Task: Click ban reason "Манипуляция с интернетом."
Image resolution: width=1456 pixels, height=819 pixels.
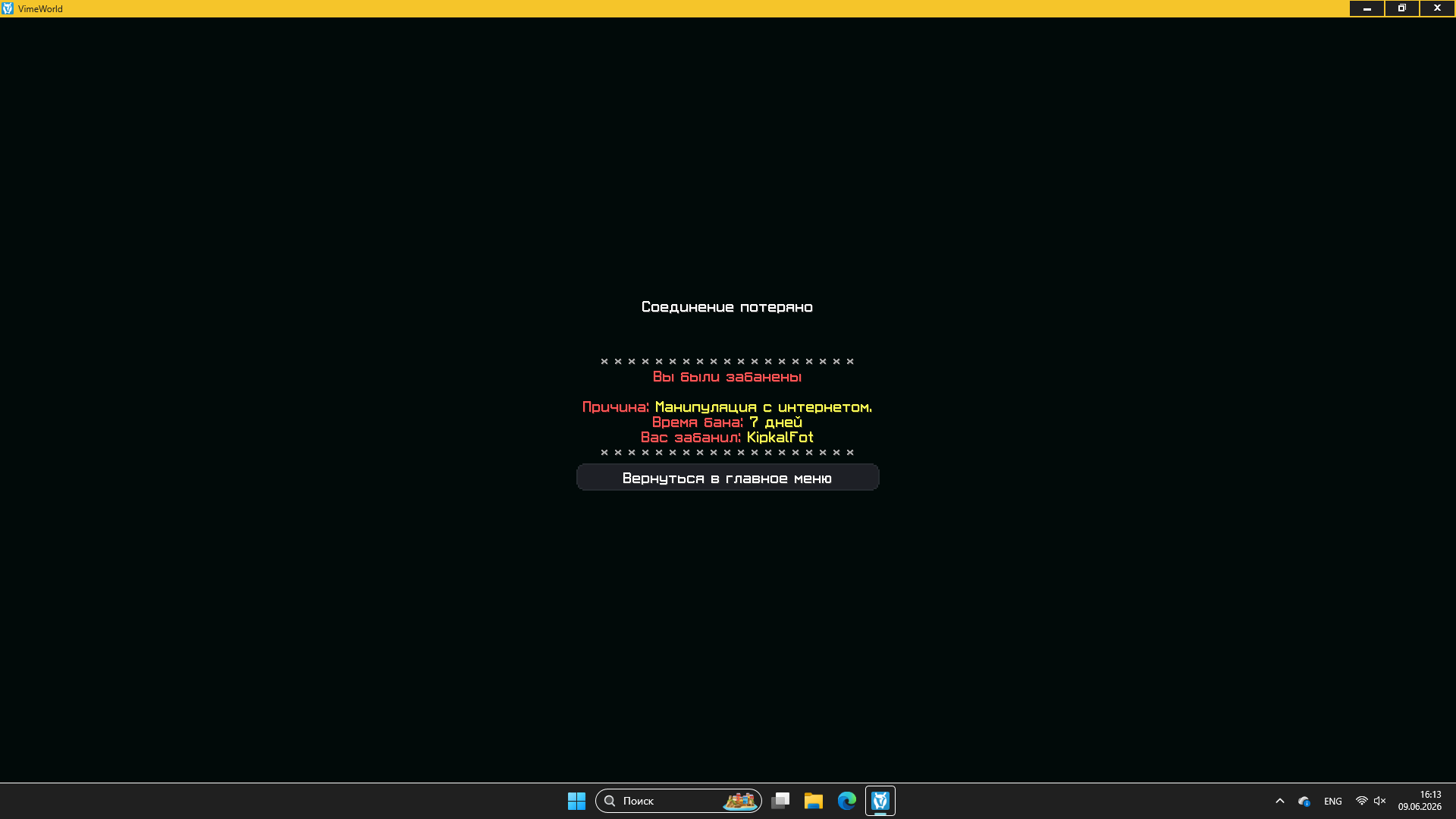Action: pyautogui.click(x=764, y=407)
